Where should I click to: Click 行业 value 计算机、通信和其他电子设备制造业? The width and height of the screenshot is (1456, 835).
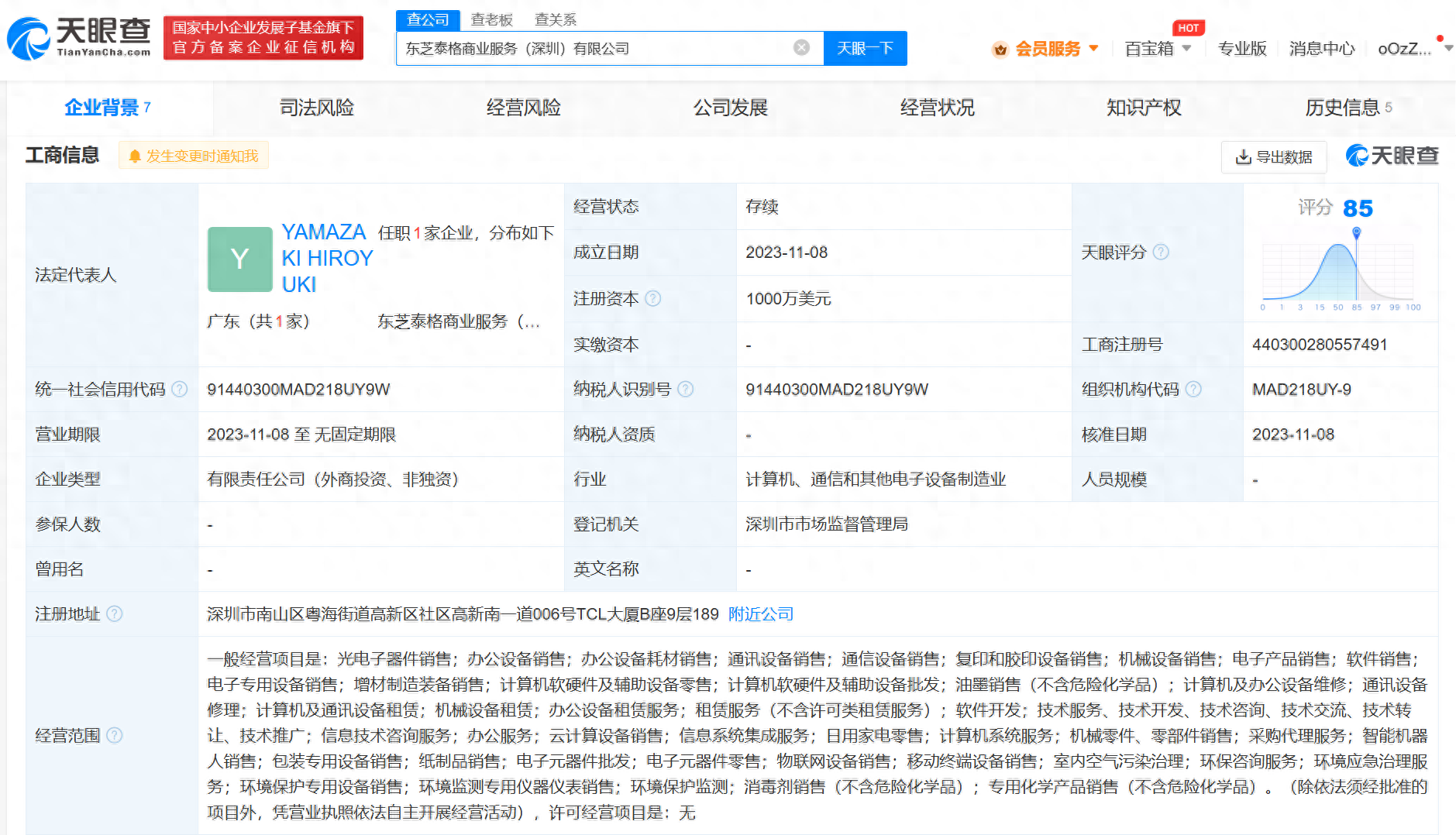tap(876, 479)
